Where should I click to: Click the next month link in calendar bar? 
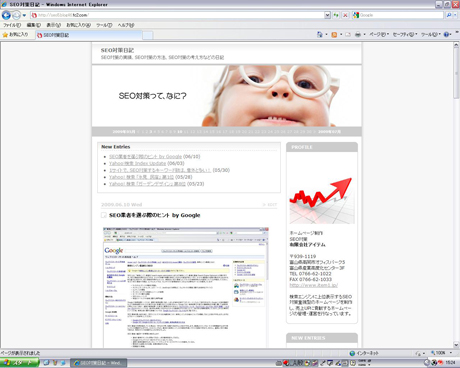(329, 132)
